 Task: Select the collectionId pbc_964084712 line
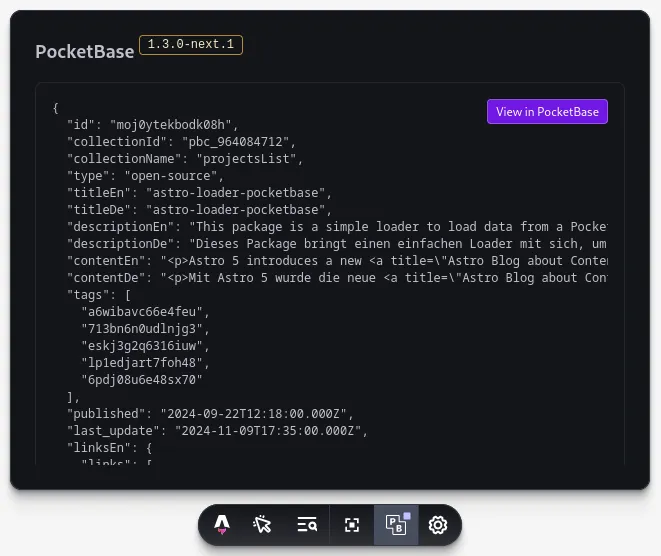click(x=181, y=142)
